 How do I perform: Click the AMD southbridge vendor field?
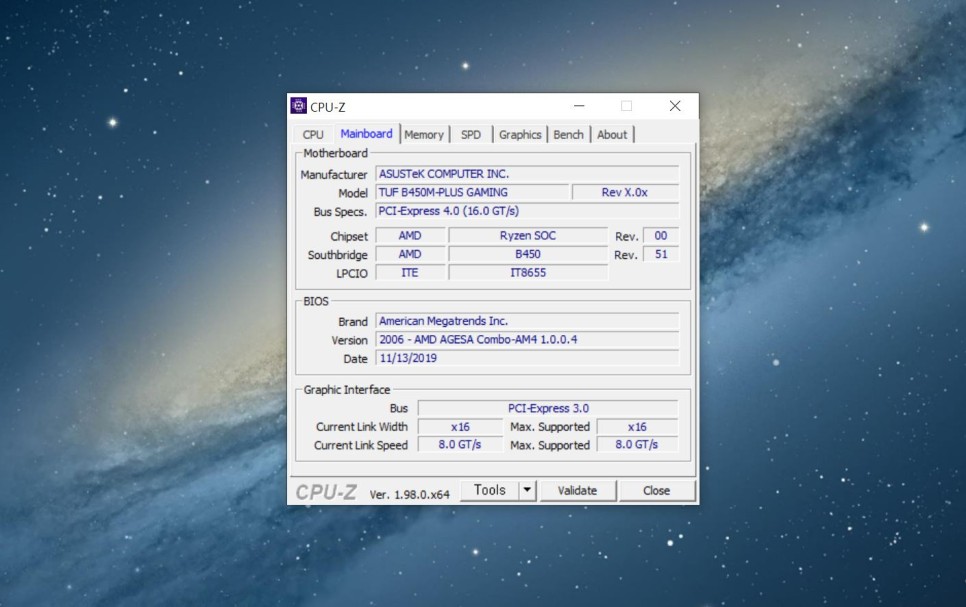pos(410,254)
